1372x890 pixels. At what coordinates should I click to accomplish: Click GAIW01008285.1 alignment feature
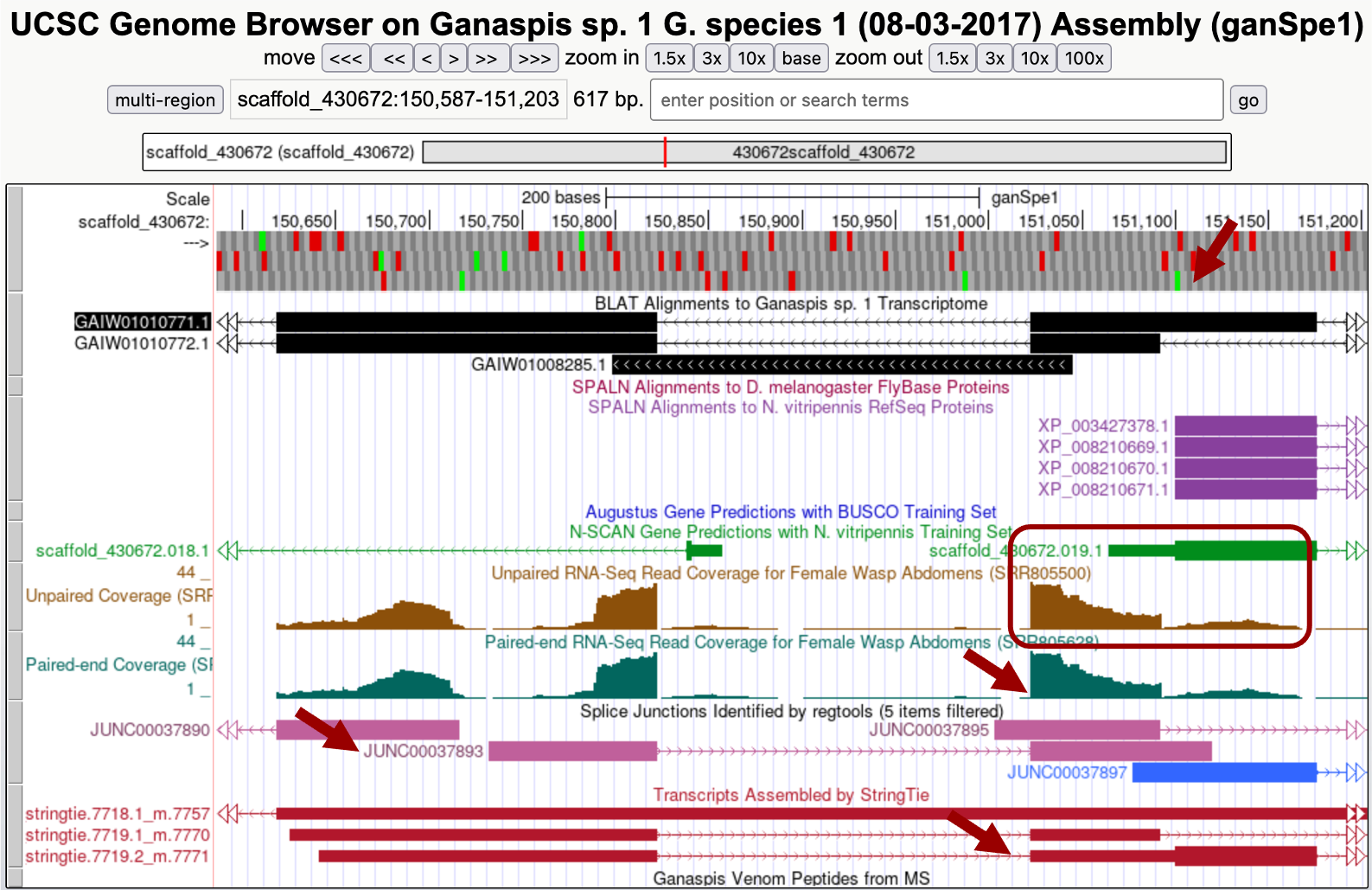point(842,365)
